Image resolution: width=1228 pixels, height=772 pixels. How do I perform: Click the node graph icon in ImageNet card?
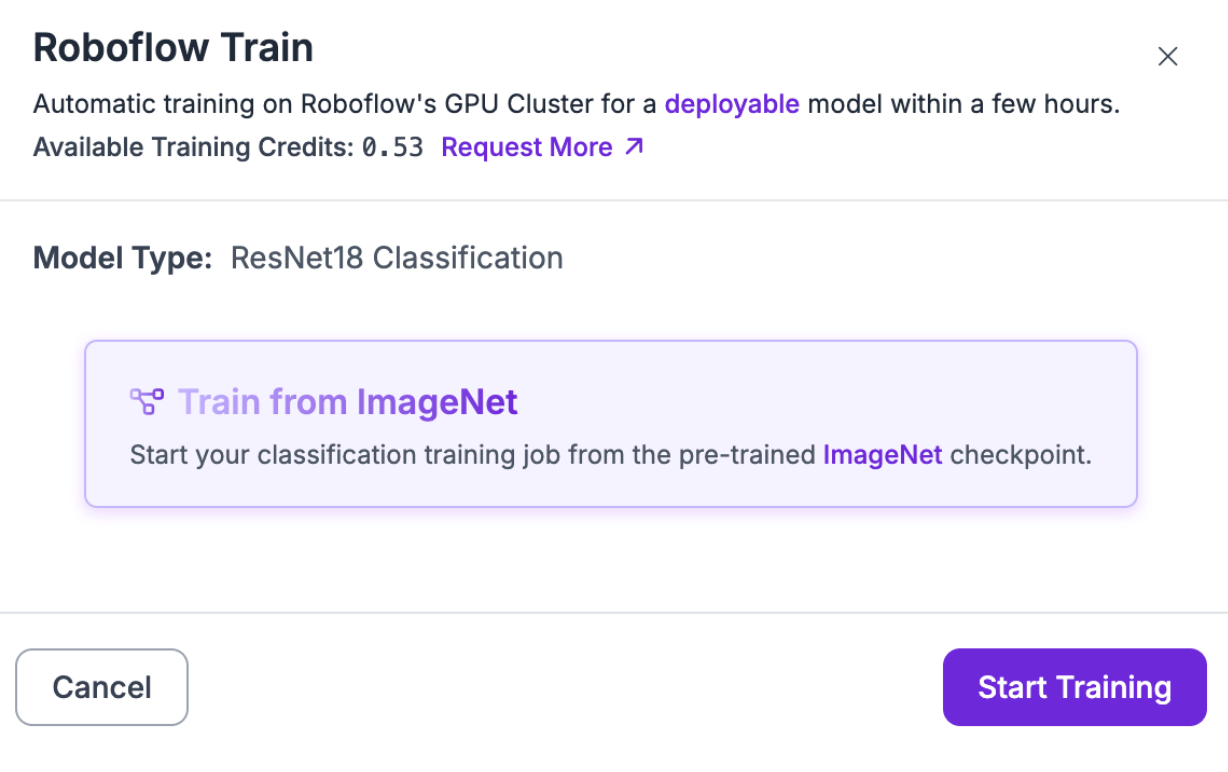click(147, 402)
